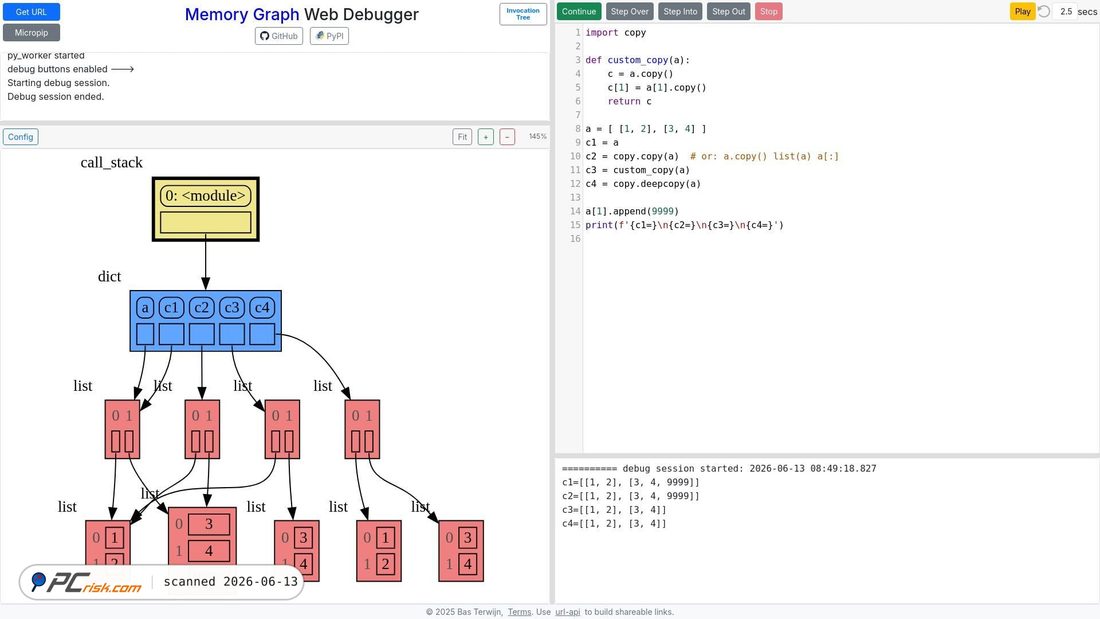Click the Memory Graph title link

click(x=241, y=14)
